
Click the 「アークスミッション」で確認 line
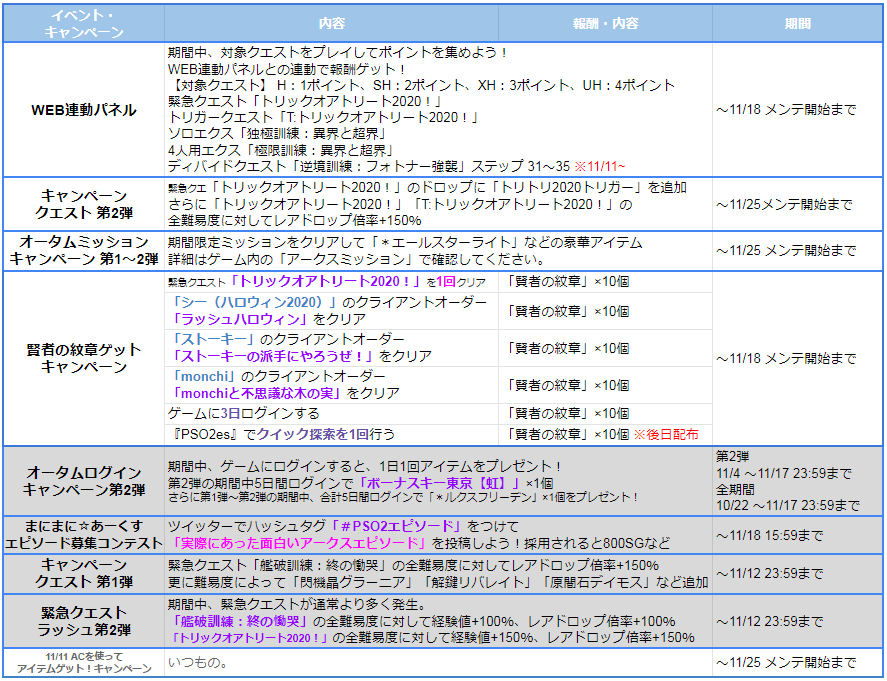[357, 259]
